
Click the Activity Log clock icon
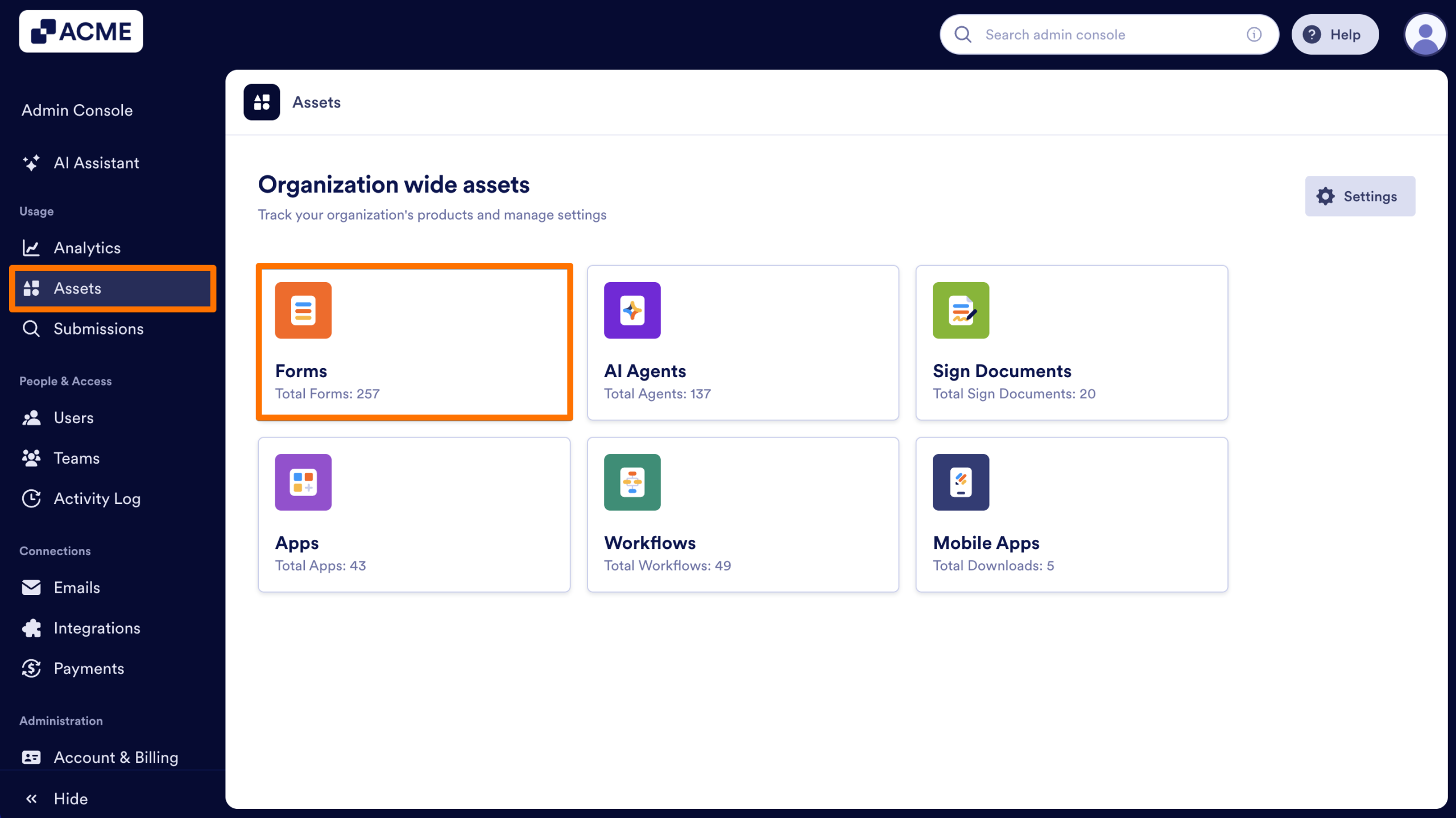click(x=31, y=498)
